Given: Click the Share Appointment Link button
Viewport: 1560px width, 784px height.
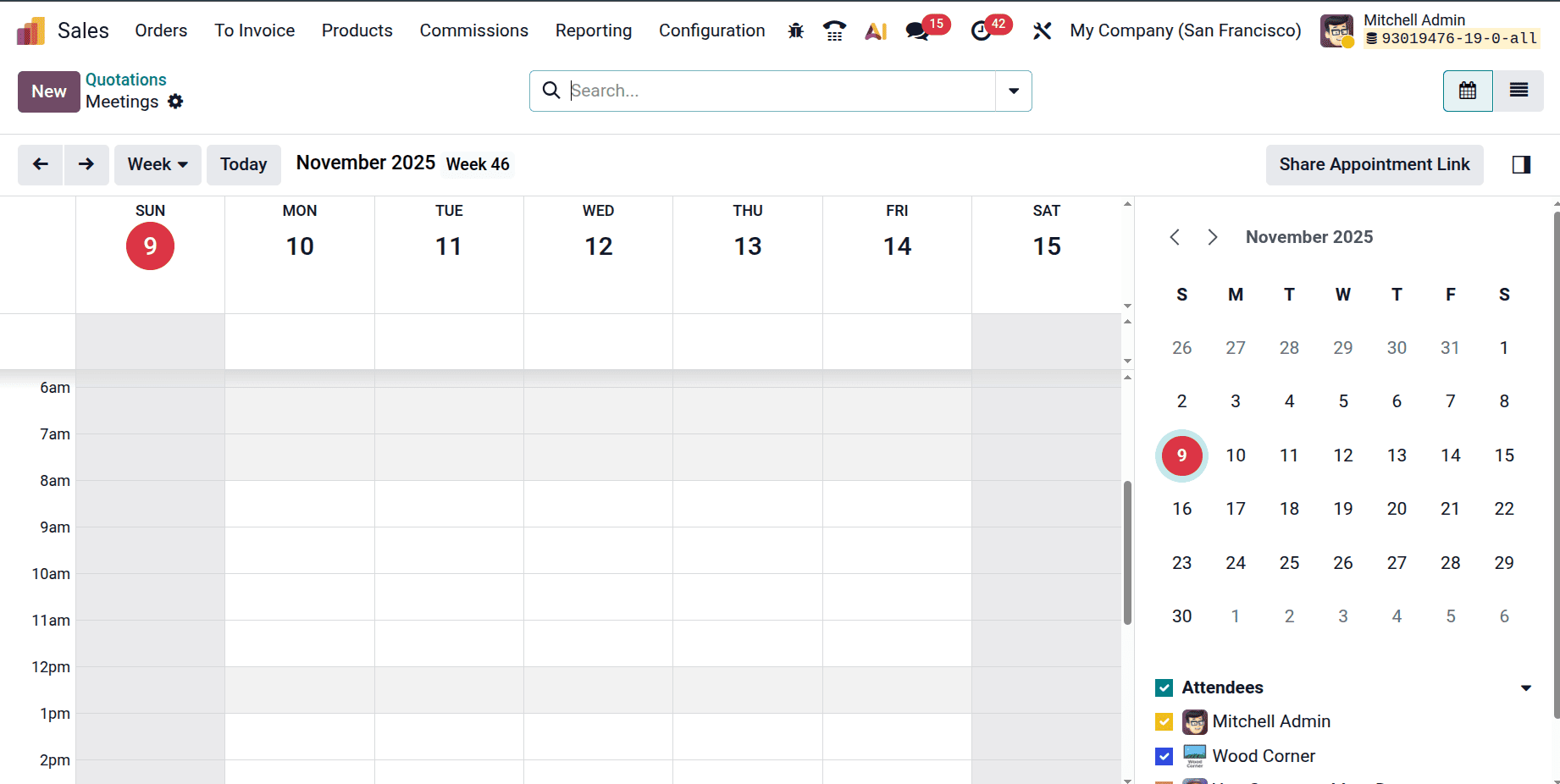Looking at the screenshot, I should 1374,164.
